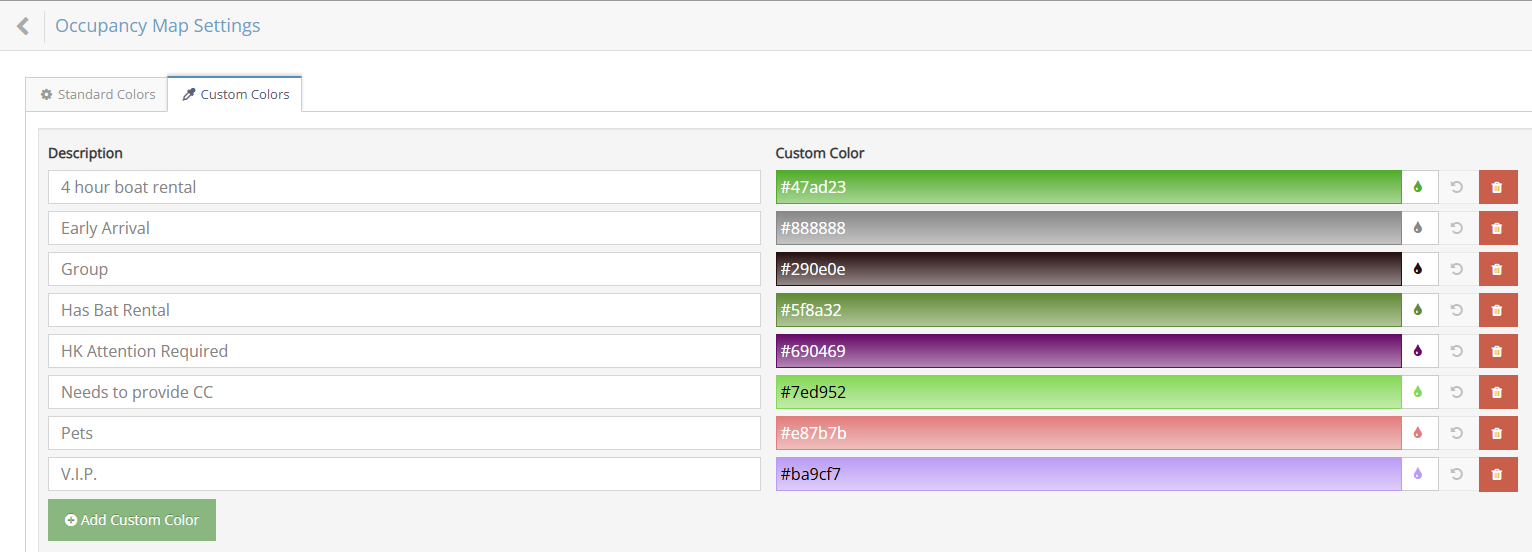Delete the Has Bat Rental custom color

click(x=1497, y=310)
